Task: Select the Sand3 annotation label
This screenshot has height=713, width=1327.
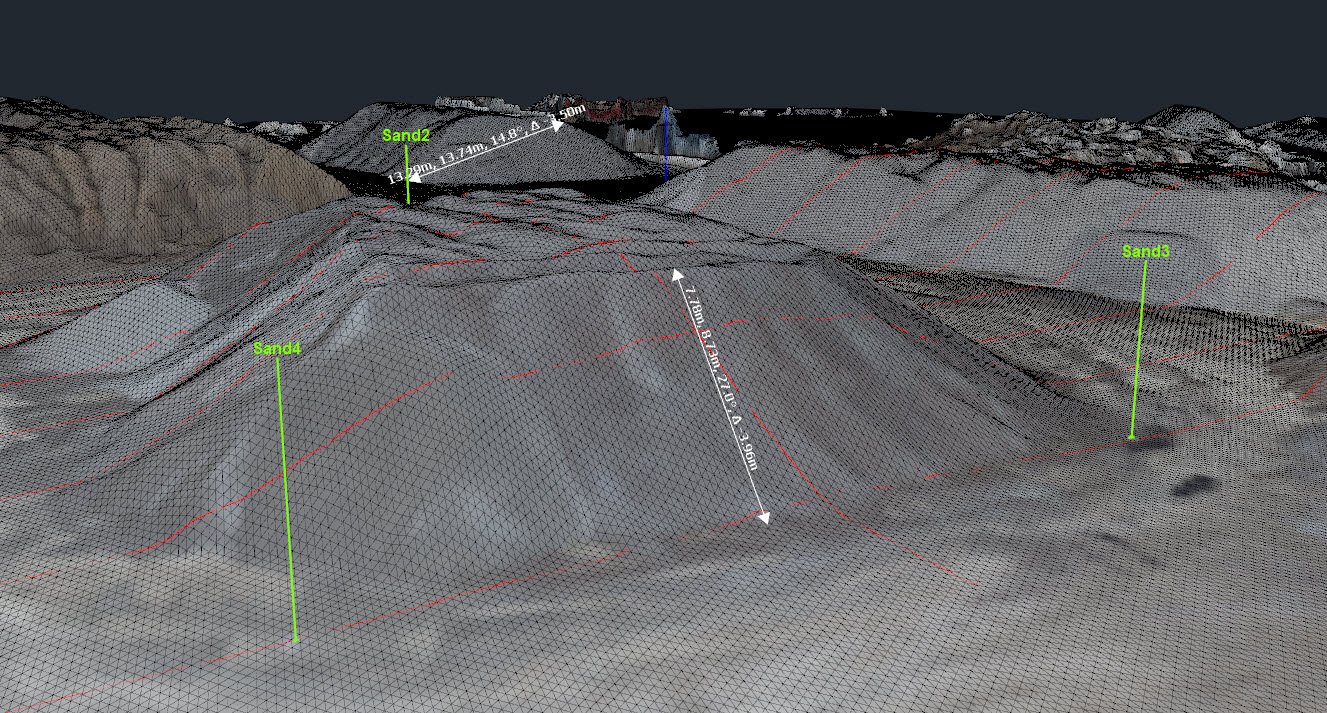Action: (x=1145, y=251)
